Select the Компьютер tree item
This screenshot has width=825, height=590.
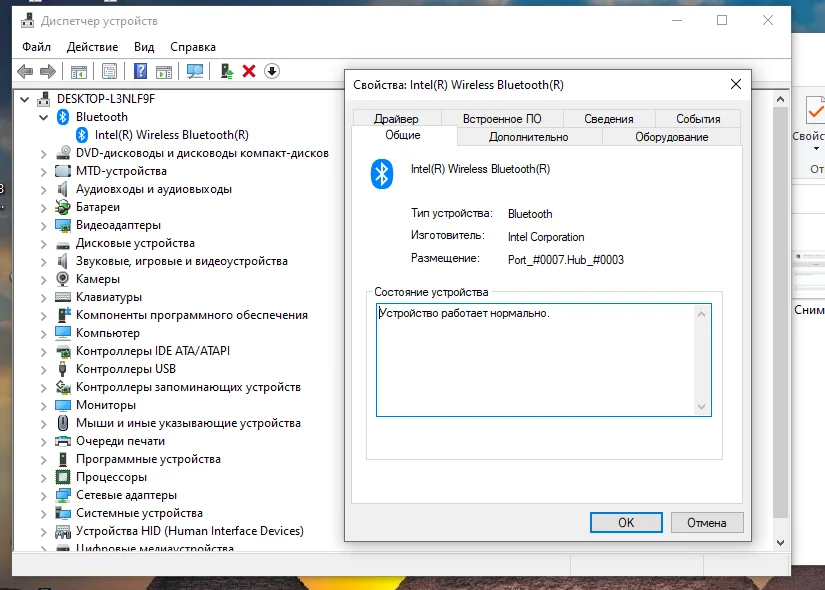108,333
